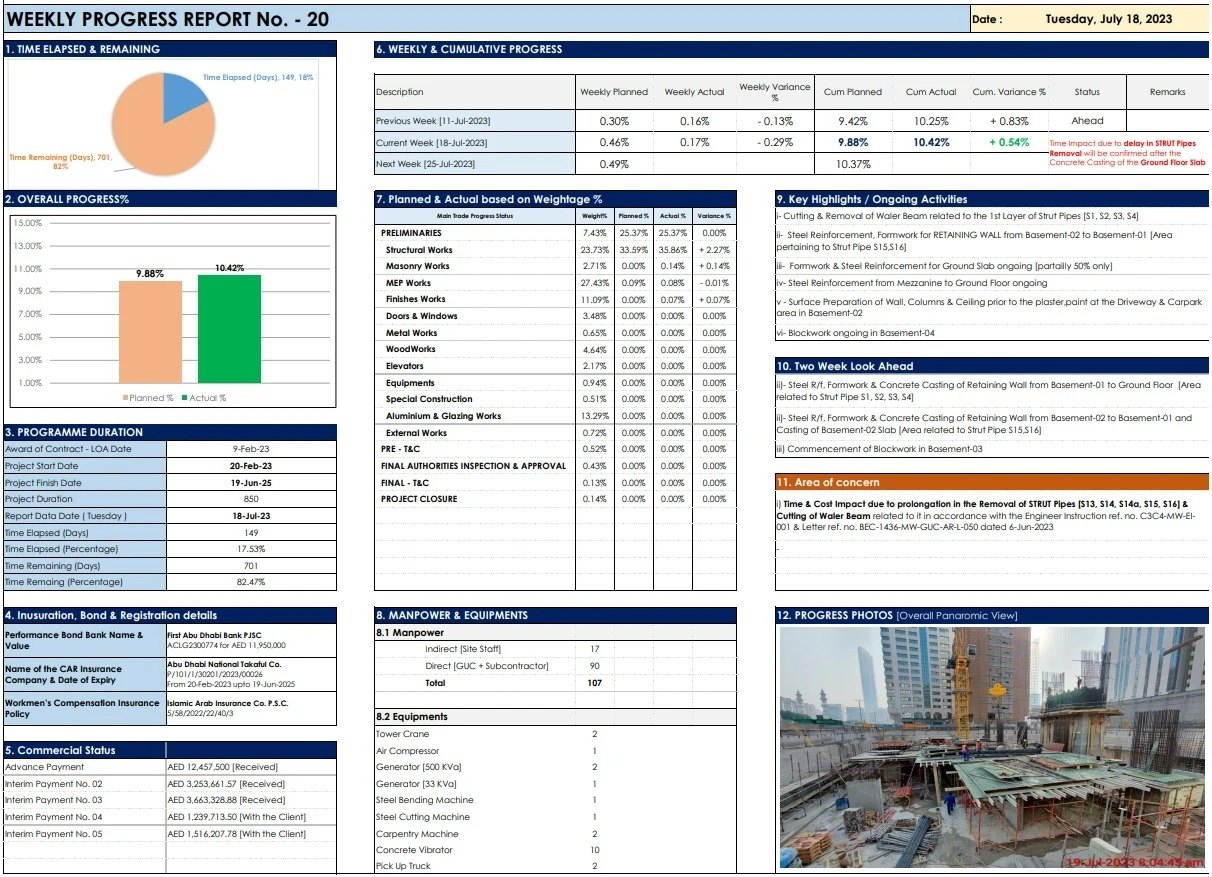Select the Project Finish Date value 19-Jun-25
The image size is (1212, 877).
click(251, 483)
